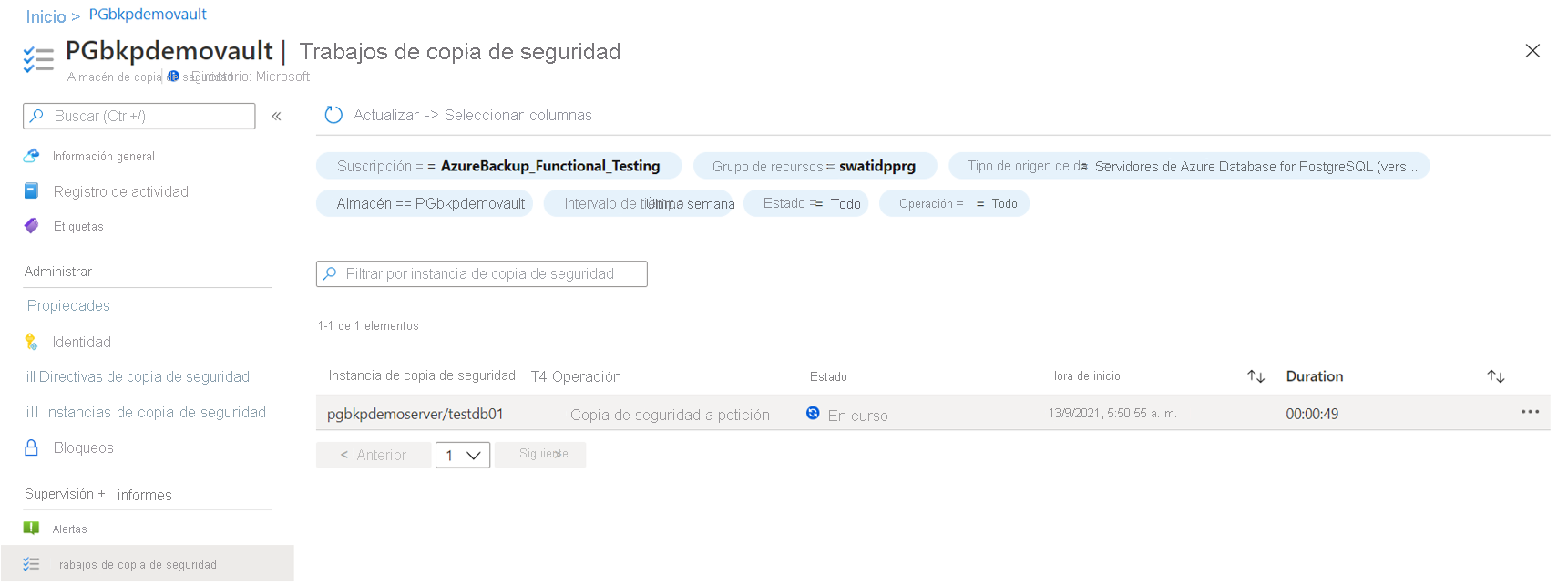Image resolution: width=1568 pixels, height=586 pixels.
Task: Open the Grupo de recursos filter pill
Action: tap(815, 166)
